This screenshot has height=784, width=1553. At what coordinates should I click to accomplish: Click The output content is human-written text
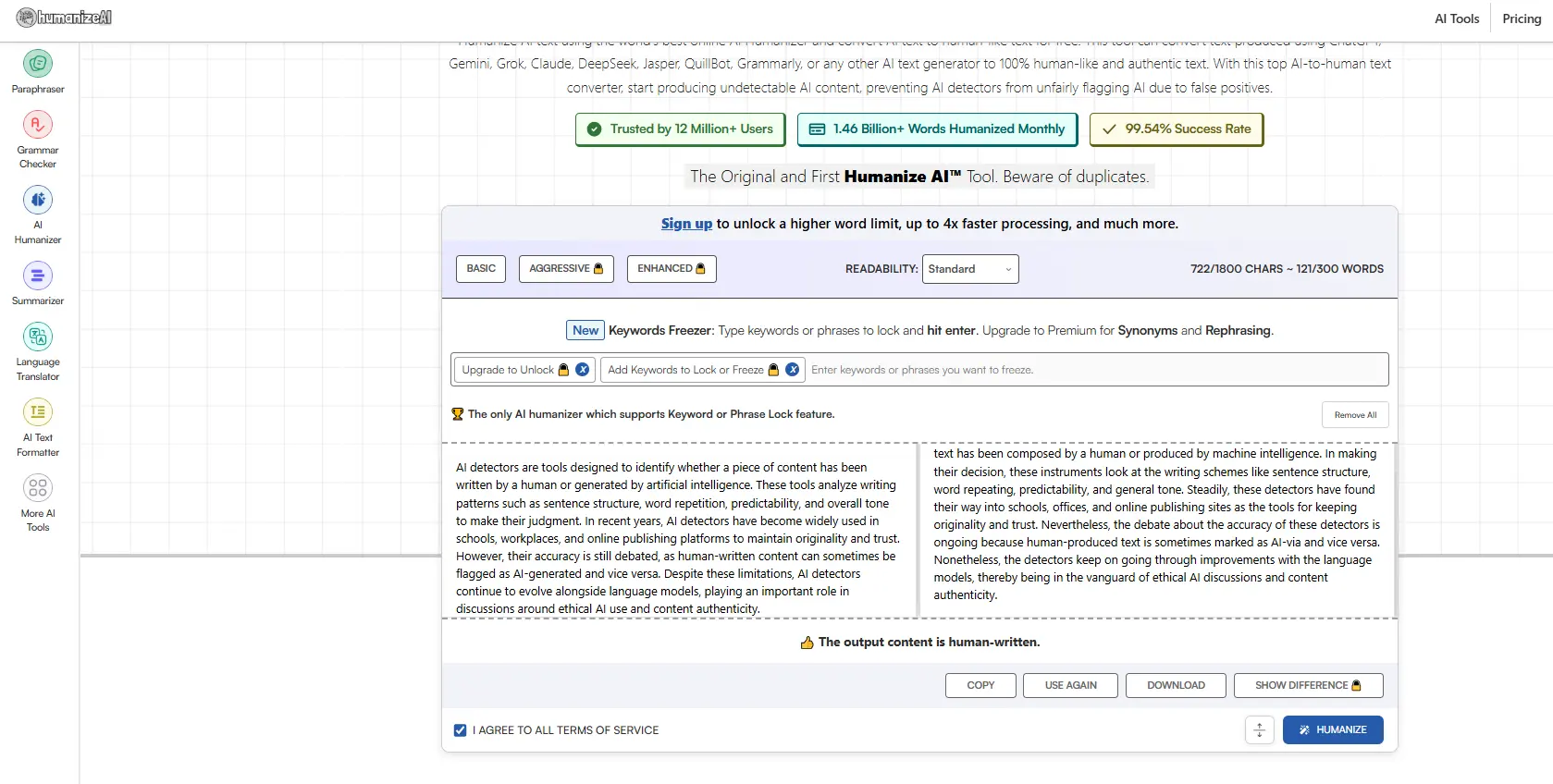[929, 643]
